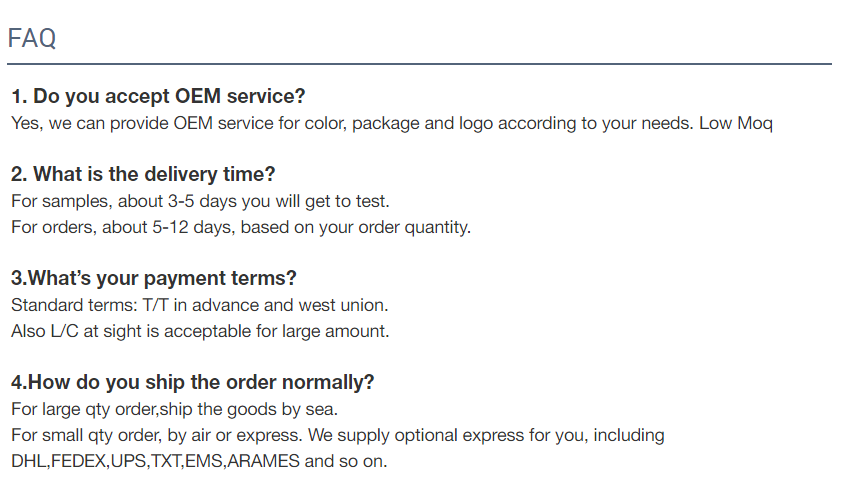The height and width of the screenshot is (484, 858).
Task: Click the FAQ section heading
Action: click(32, 38)
